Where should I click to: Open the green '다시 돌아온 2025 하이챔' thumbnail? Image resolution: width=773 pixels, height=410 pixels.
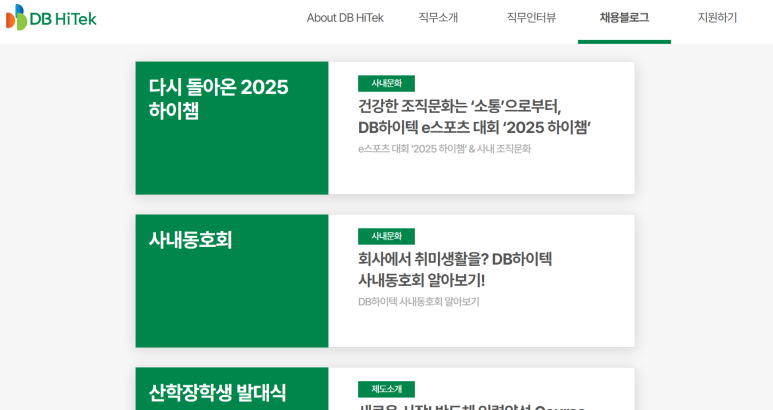click(x=232, y=128)
